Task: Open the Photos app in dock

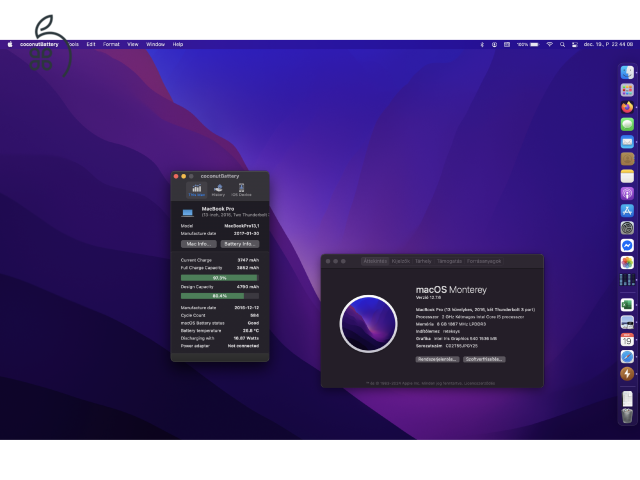Action: (x=627, y=262)
